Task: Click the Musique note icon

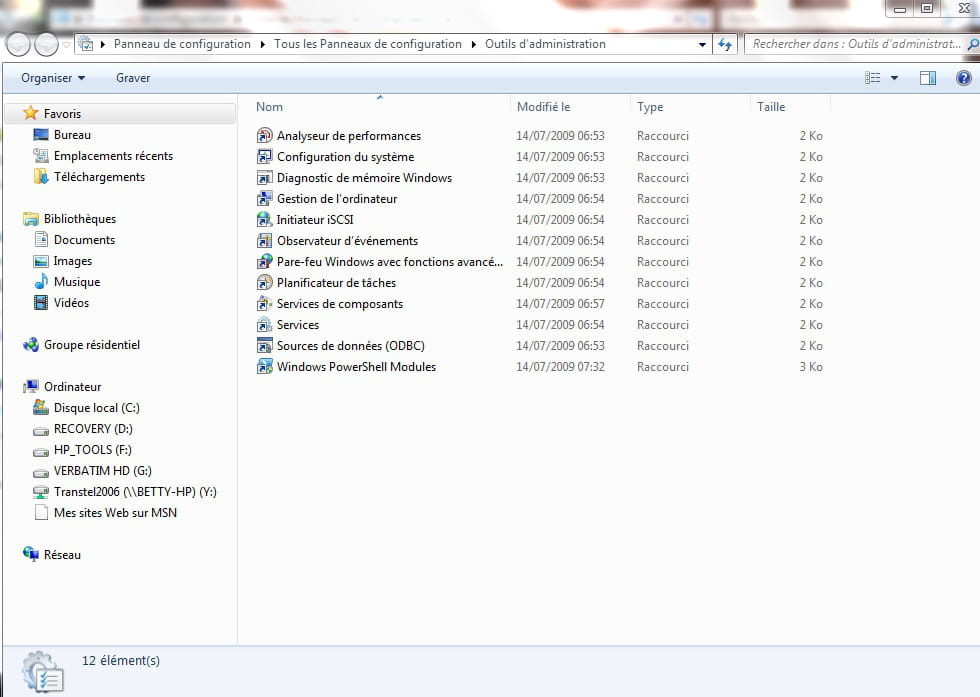Action: (41, 281)
